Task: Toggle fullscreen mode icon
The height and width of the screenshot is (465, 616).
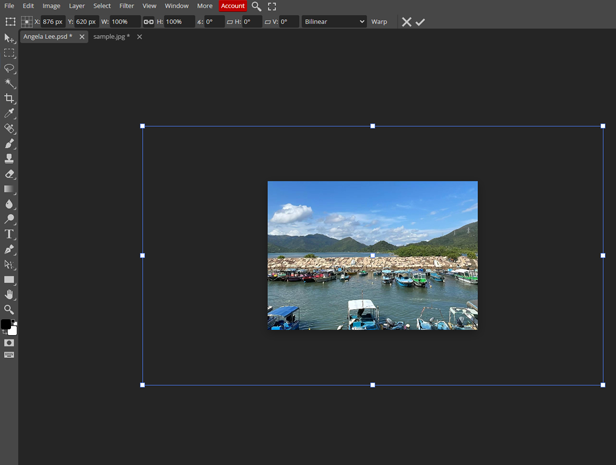Action: coord(272,6)
